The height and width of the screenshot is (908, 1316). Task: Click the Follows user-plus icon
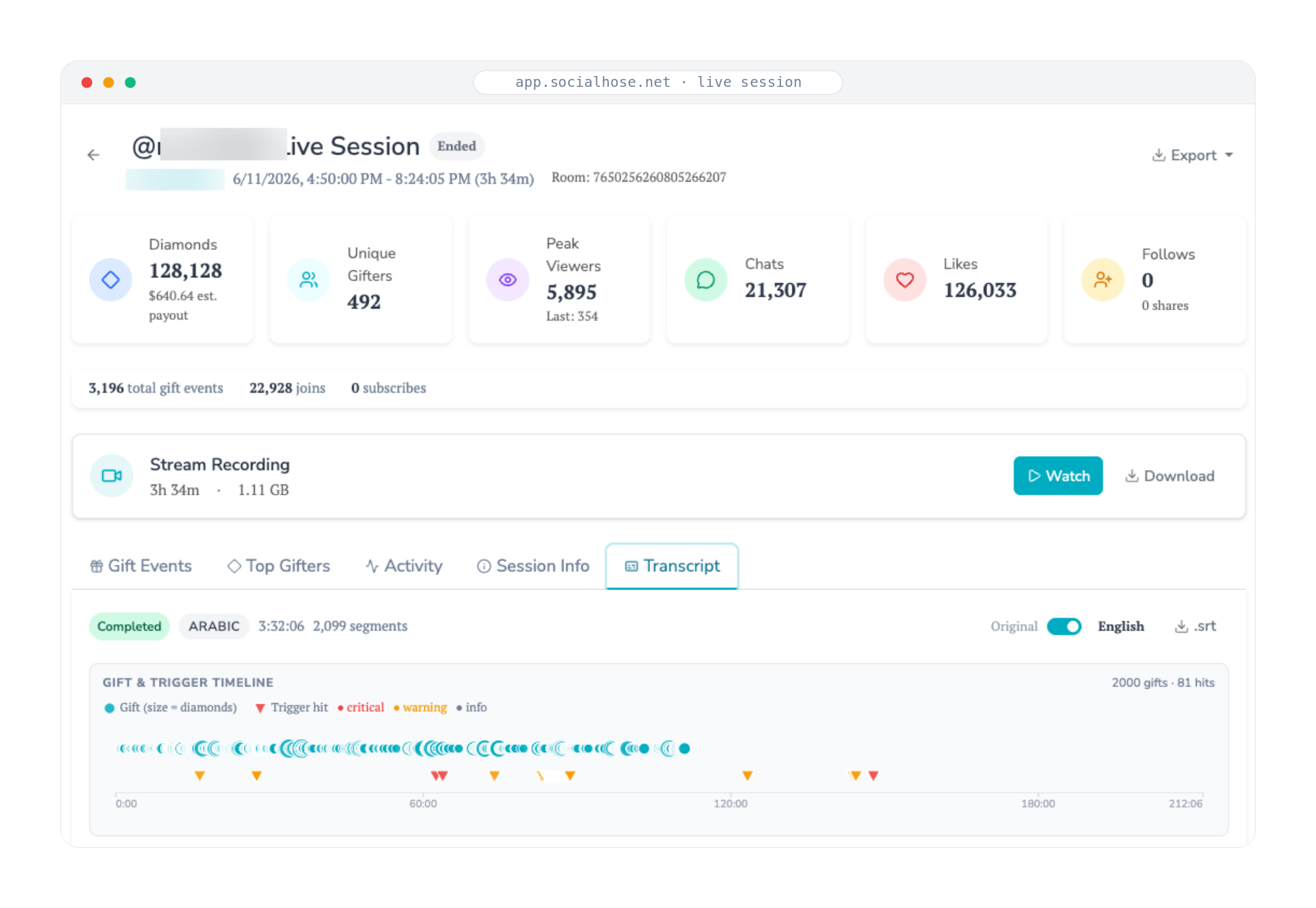click(x=1103, y=279)
